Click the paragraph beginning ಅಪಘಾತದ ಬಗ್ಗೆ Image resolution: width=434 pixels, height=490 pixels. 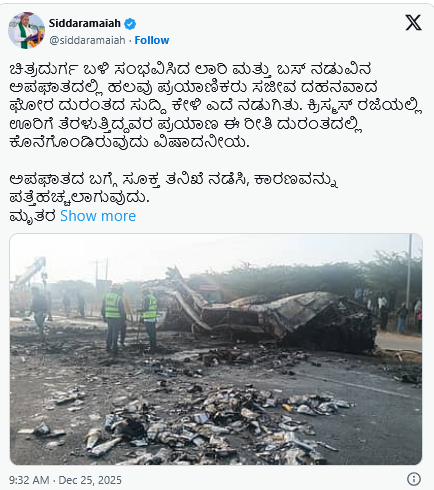click(173, 188)
